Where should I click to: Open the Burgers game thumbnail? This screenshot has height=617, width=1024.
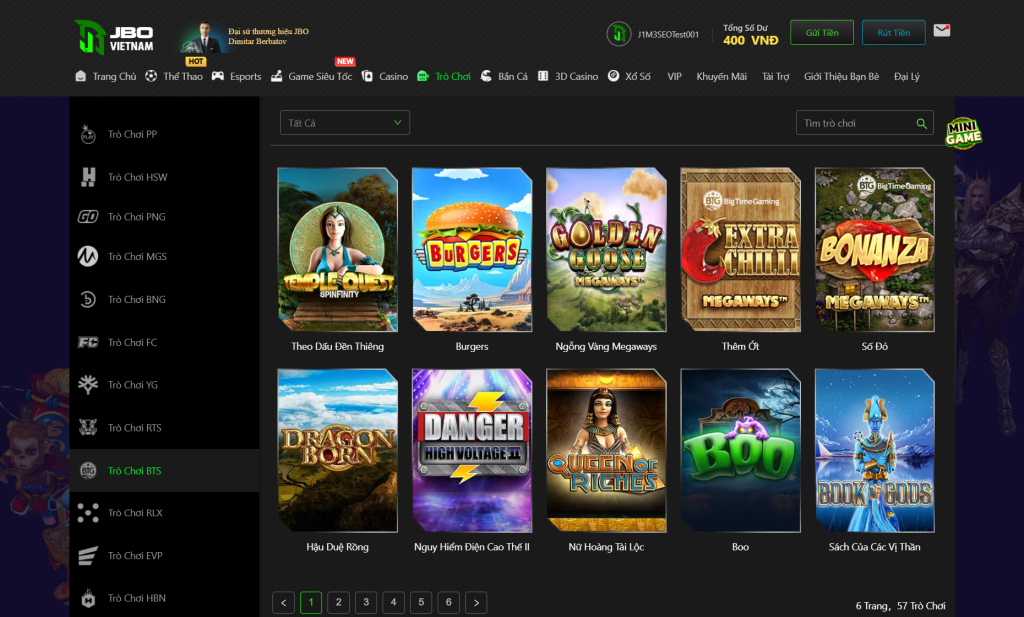pos(472,249)
